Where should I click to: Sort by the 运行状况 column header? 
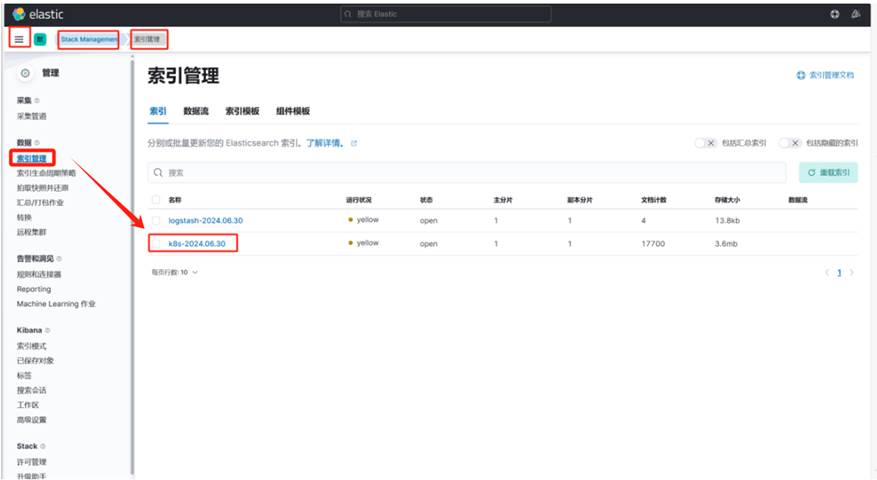[359, 200]
